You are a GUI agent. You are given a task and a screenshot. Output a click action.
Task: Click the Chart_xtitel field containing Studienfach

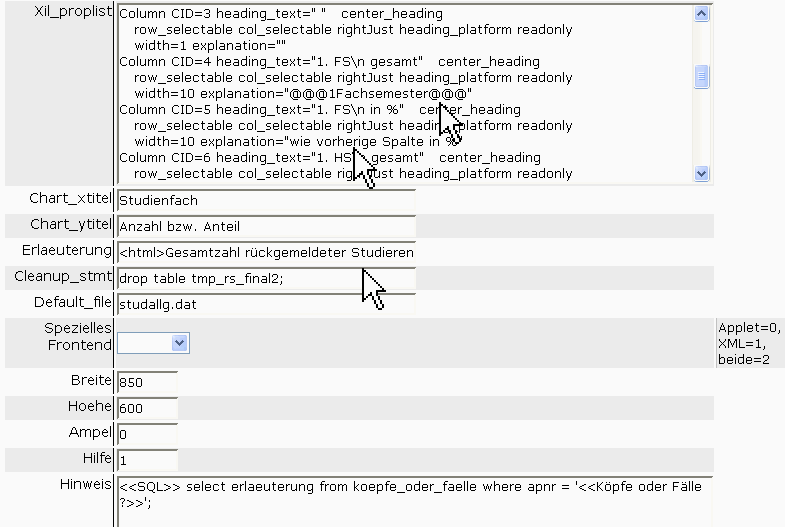point(265,200)
